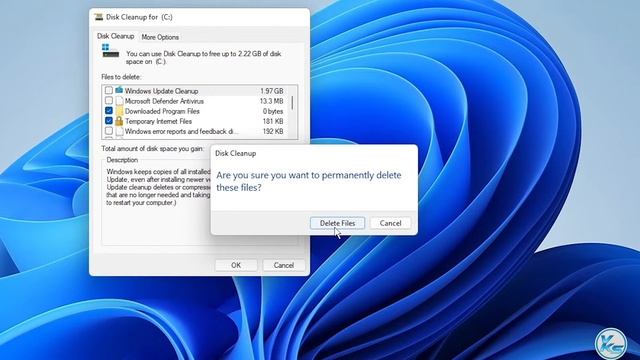Click the 'Description' group label

(122, 160)
